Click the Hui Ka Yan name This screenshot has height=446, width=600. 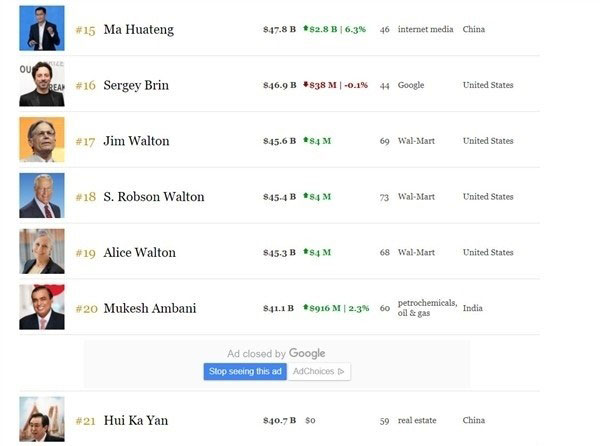click(x=136, y=421)
